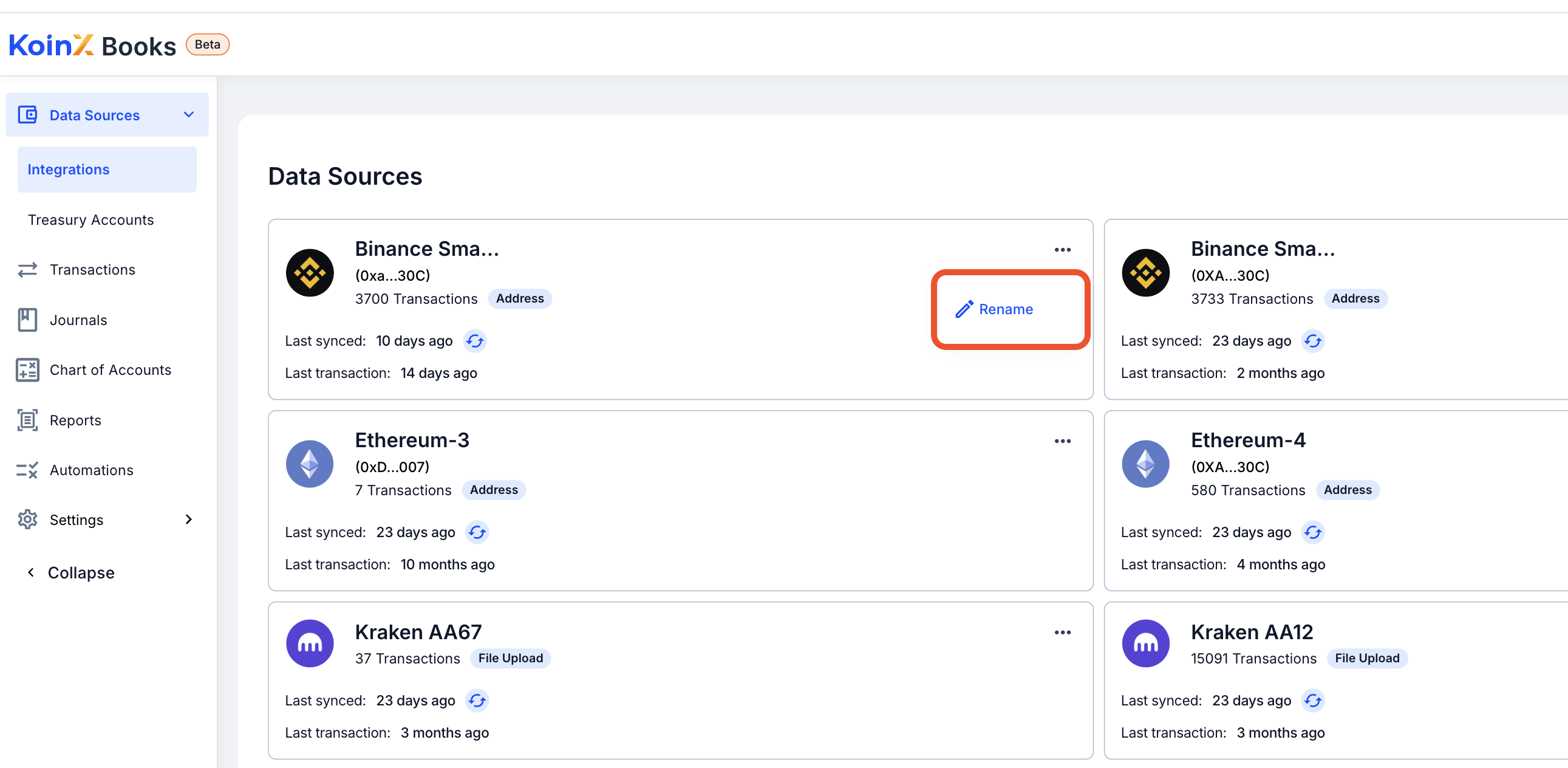The width and height of the screenshot is (1568, 768).
Task: Click sync icon on Ethereum-4 card
Action: [x=1313, y=532]
